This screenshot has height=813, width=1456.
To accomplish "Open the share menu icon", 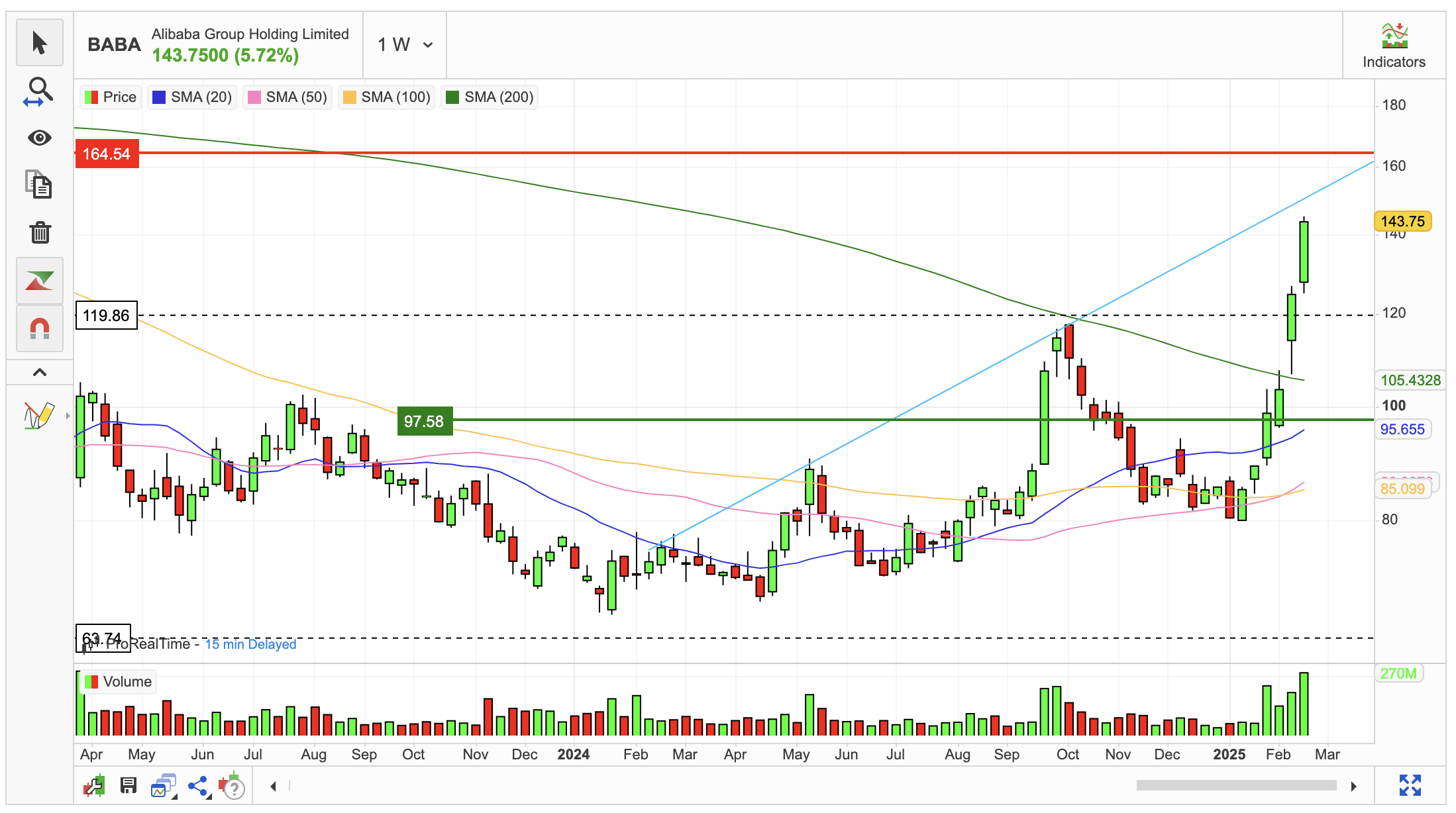I will pos(199,786).
